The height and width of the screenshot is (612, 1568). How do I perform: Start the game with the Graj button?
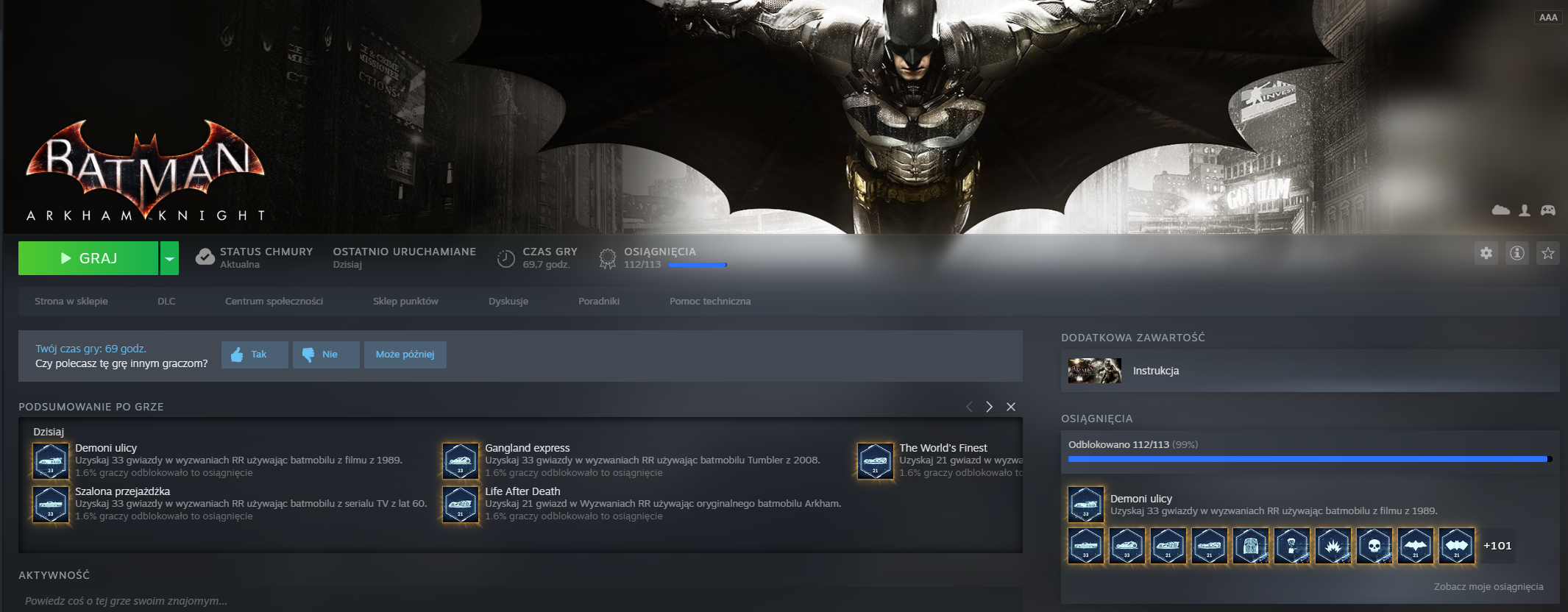pyautogui.click(x=88, y=258)
